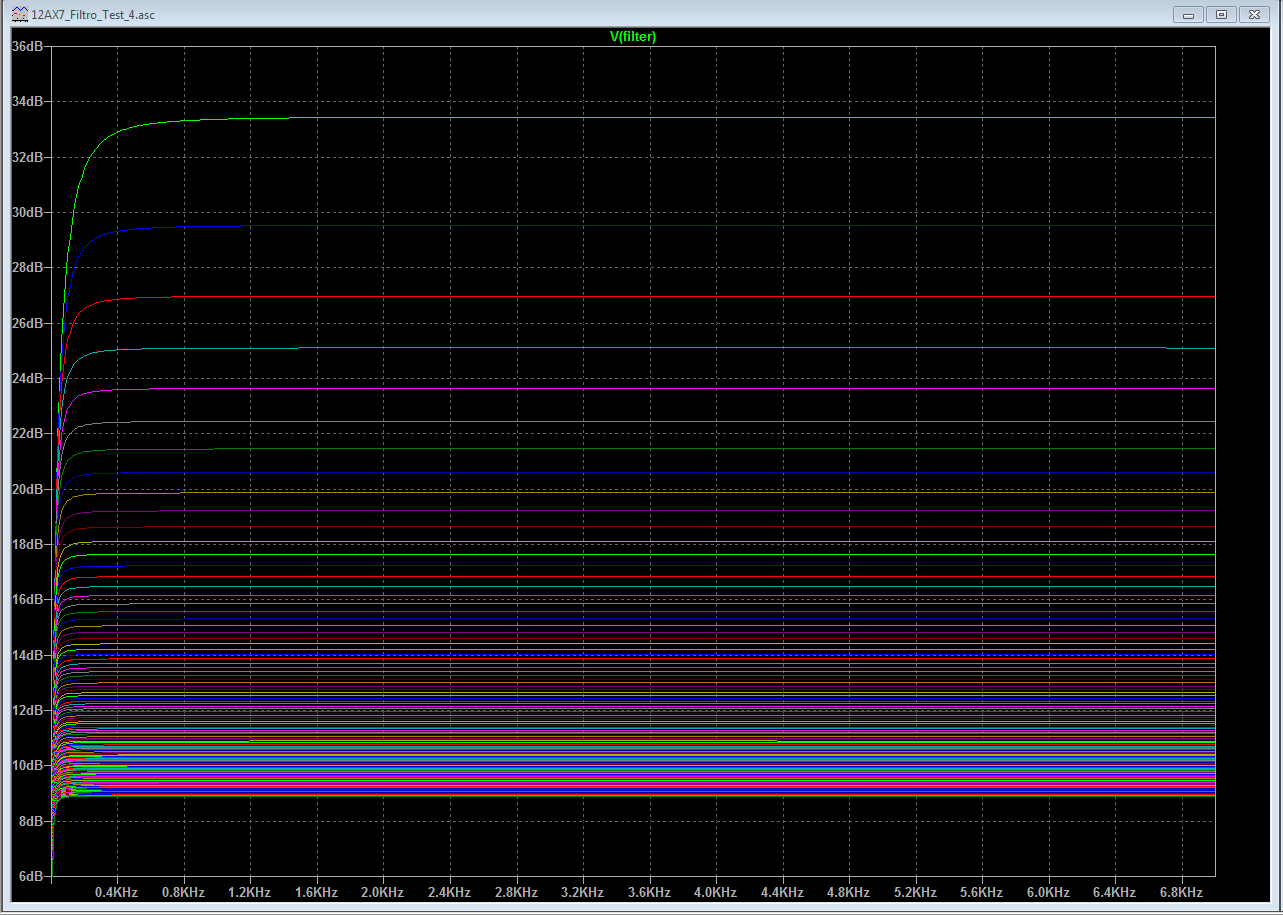
Task: Click the topmost trace near 33dB
Action: (600, 118)
